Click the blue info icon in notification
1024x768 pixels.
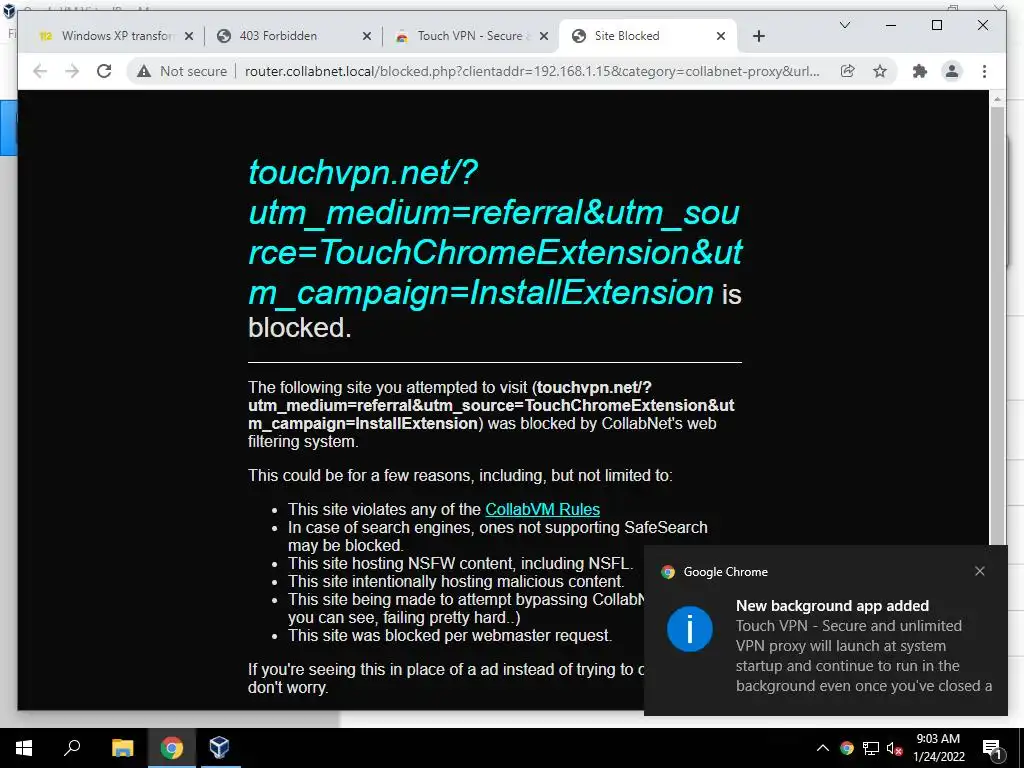[690, 629]
